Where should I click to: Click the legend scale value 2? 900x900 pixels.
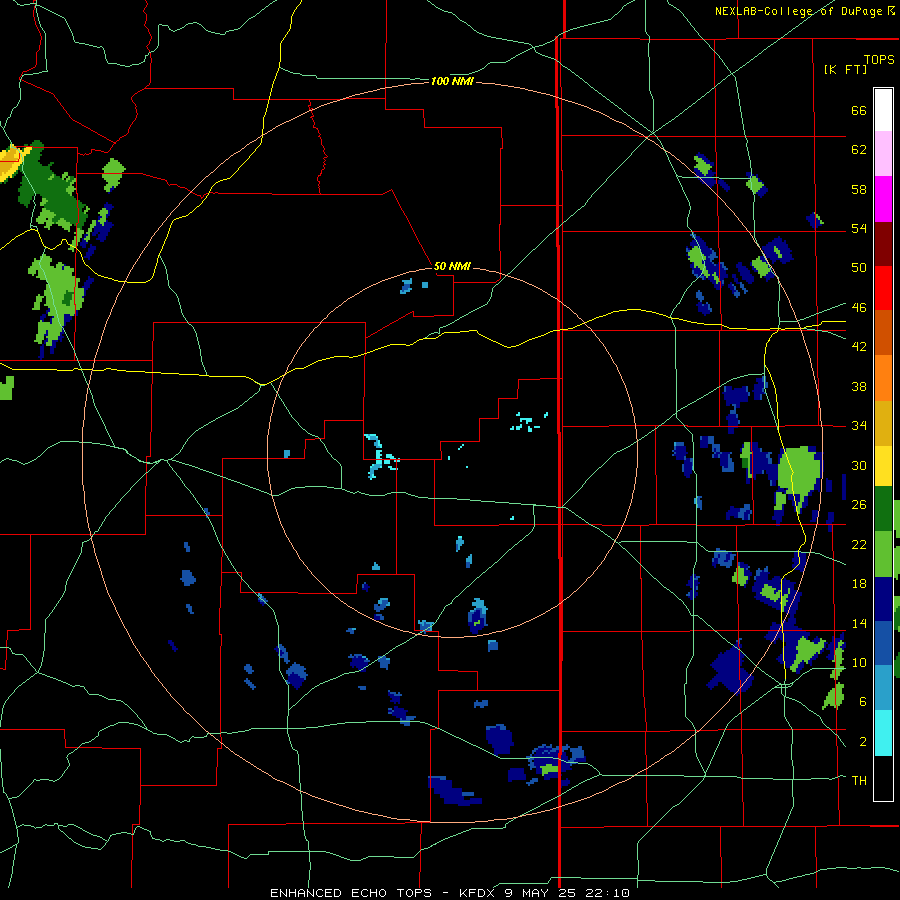(863, 741)
